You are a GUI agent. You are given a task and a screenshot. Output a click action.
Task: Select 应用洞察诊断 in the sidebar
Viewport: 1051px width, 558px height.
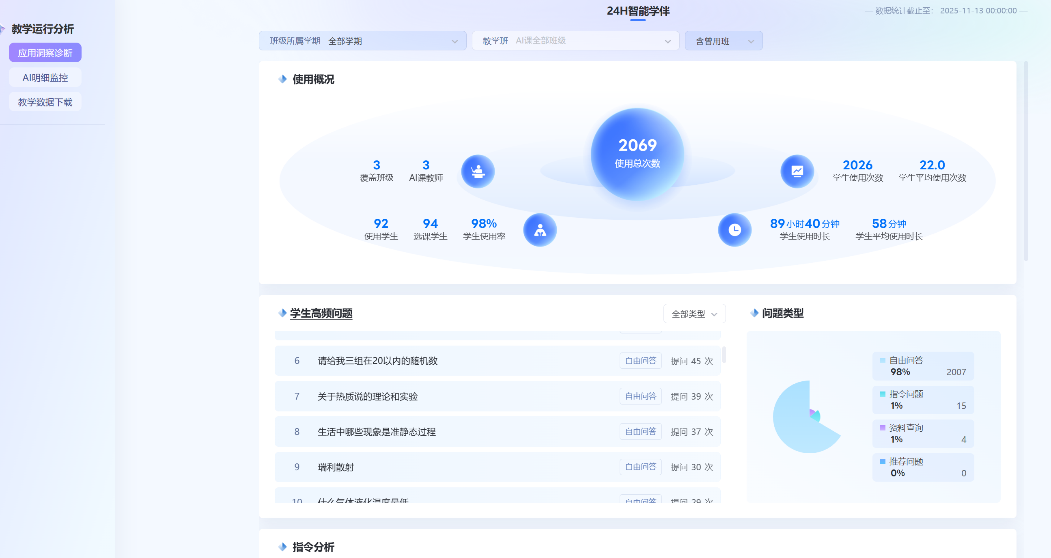click(x=45, y=53)
